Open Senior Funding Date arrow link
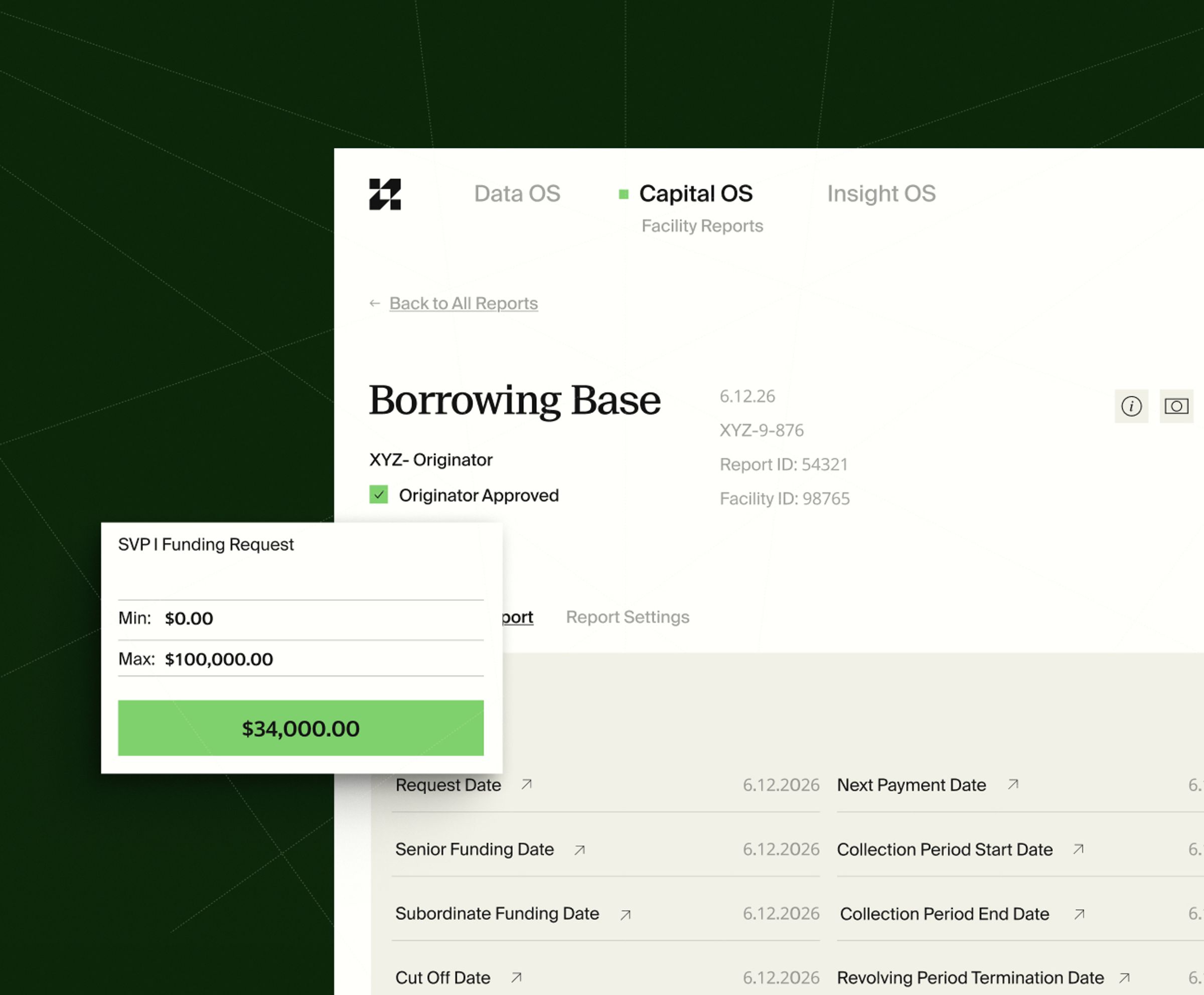The height and width of the screenshot is (995, 1204). [x=580, y=849]
